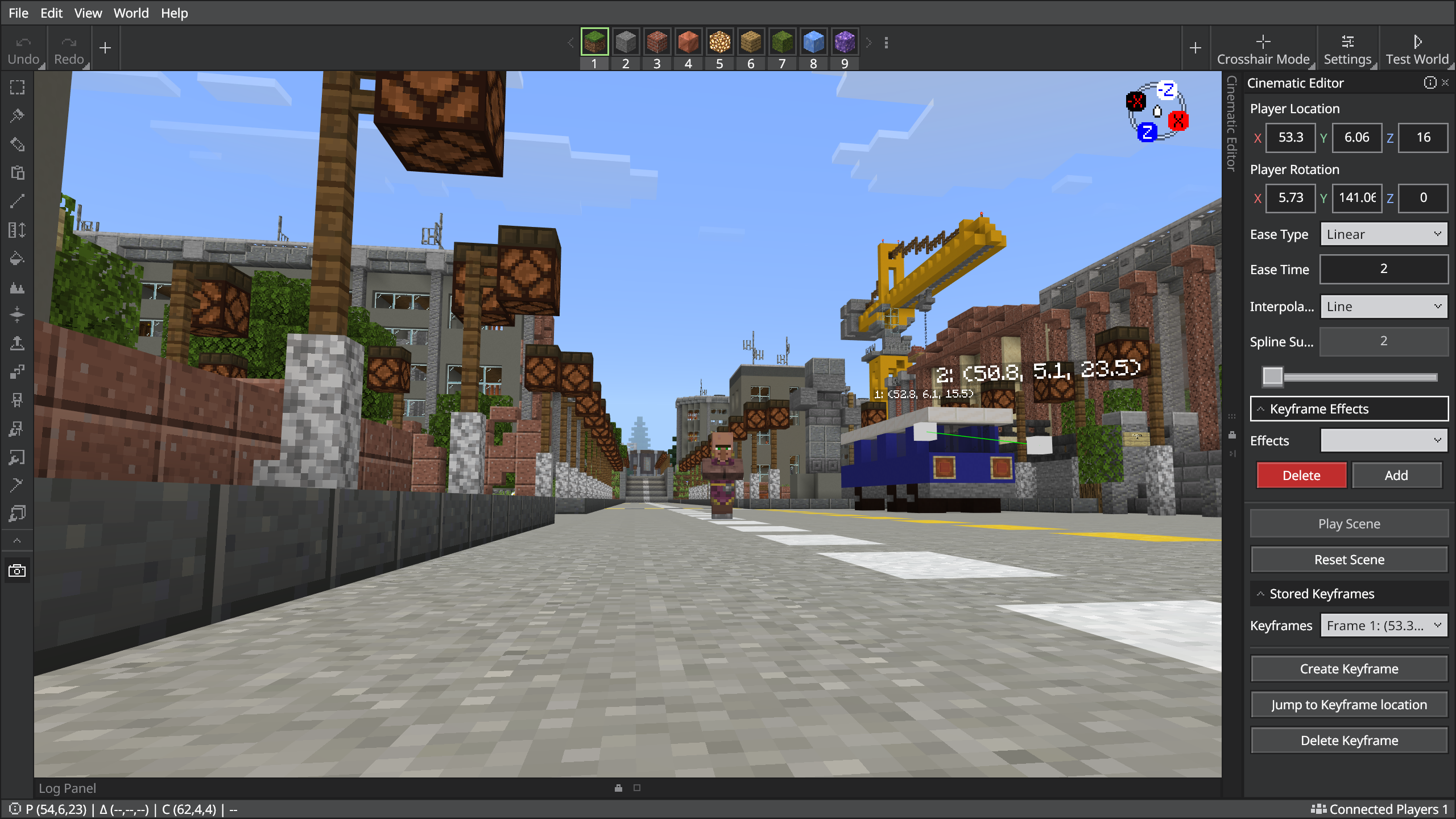This screenshot has width=1456, height=819.
Task: Toggle the Log Panel maximize square
Action: tap(637, 788)
